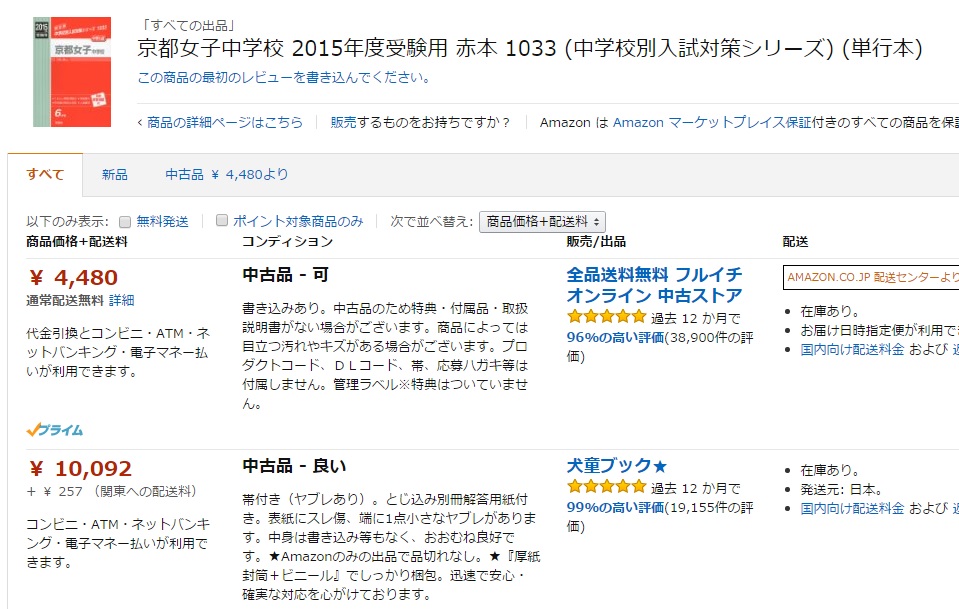Click この商品の最初のレビューを書き込んでください link
The height and width of the screenshot is (609, 959).
284,78
